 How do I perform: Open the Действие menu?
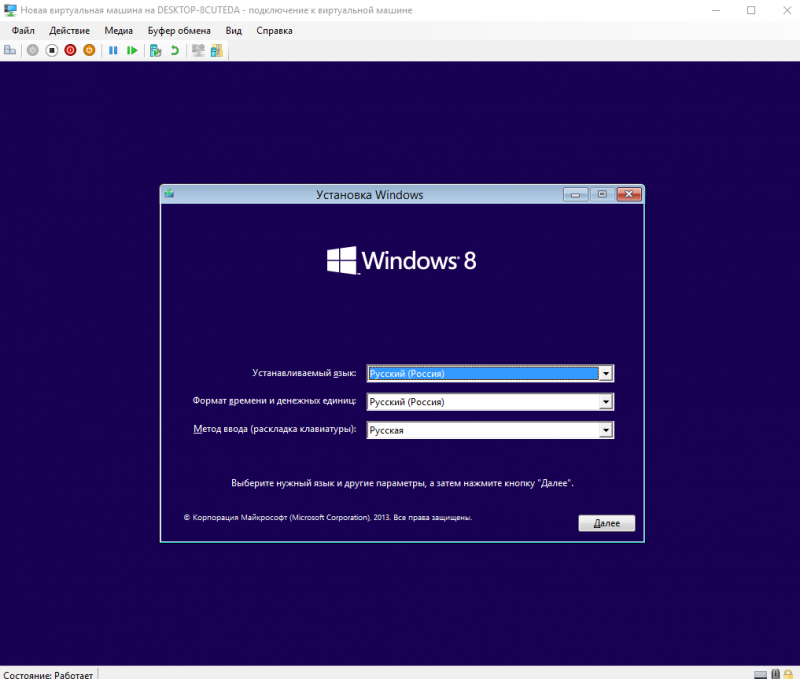coord(69,31)
